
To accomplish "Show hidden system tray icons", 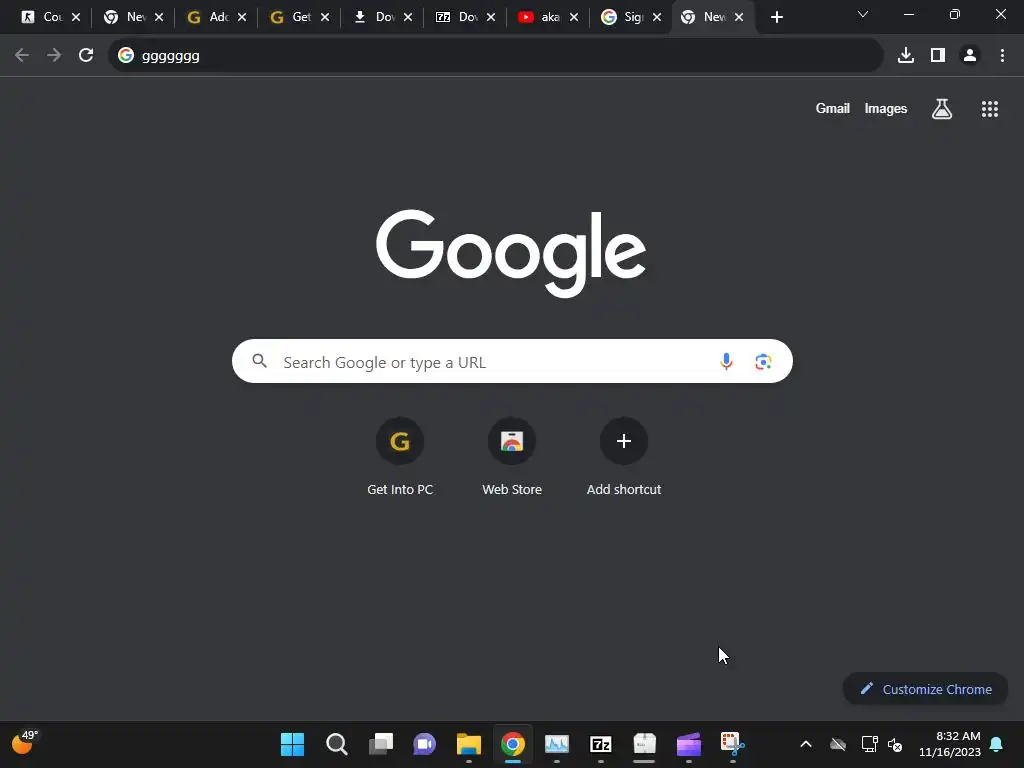I will [806, 744].
